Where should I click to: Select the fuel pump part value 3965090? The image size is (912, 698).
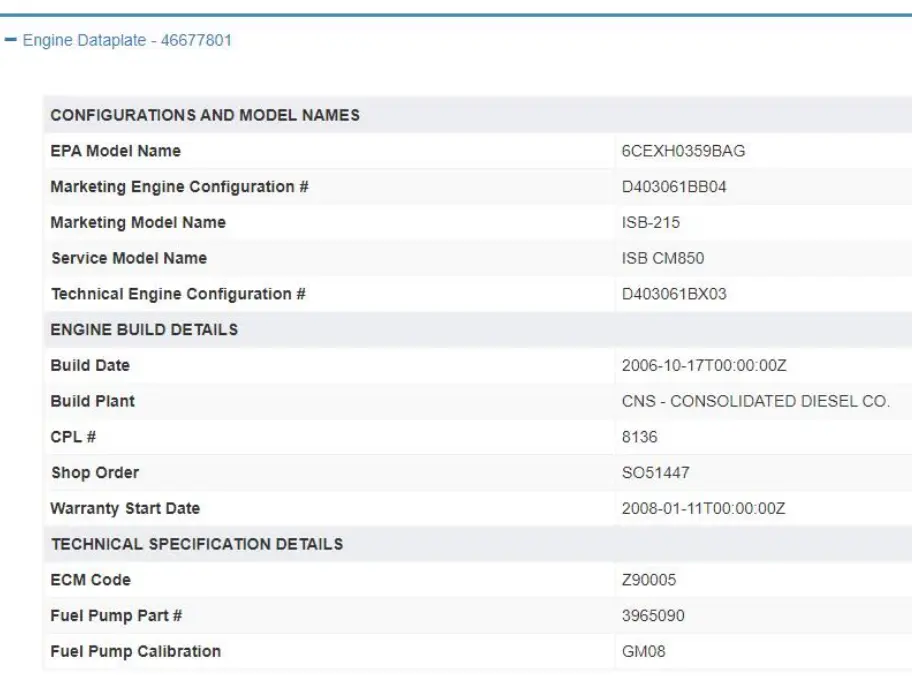click(653, 615)
